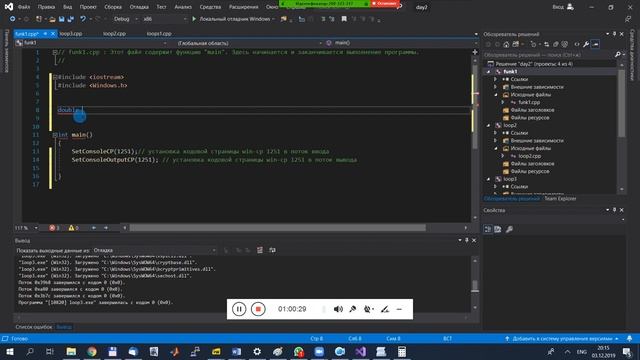The width and height of the screenshot is (640, 360).
Task: Open the Global scope dropdown
Action: point(249,43)
